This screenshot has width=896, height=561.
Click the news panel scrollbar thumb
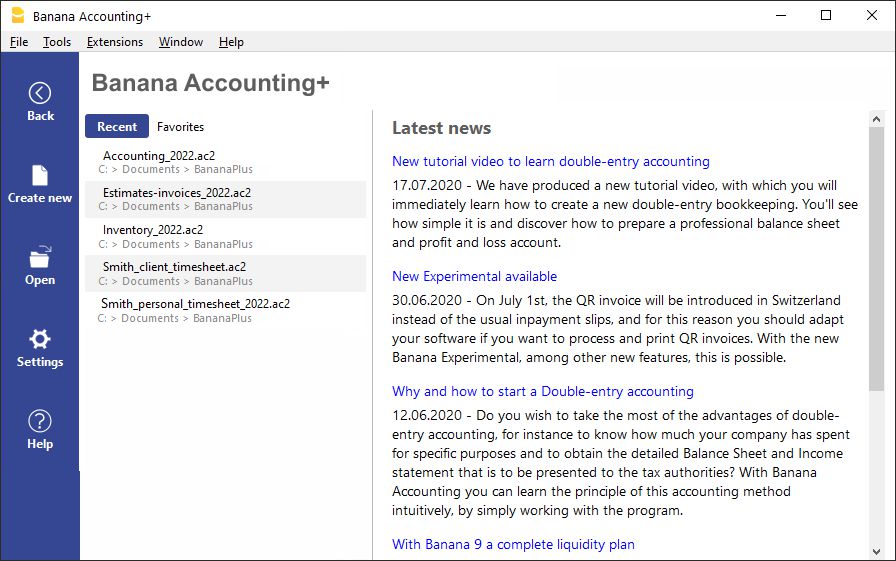877,259
